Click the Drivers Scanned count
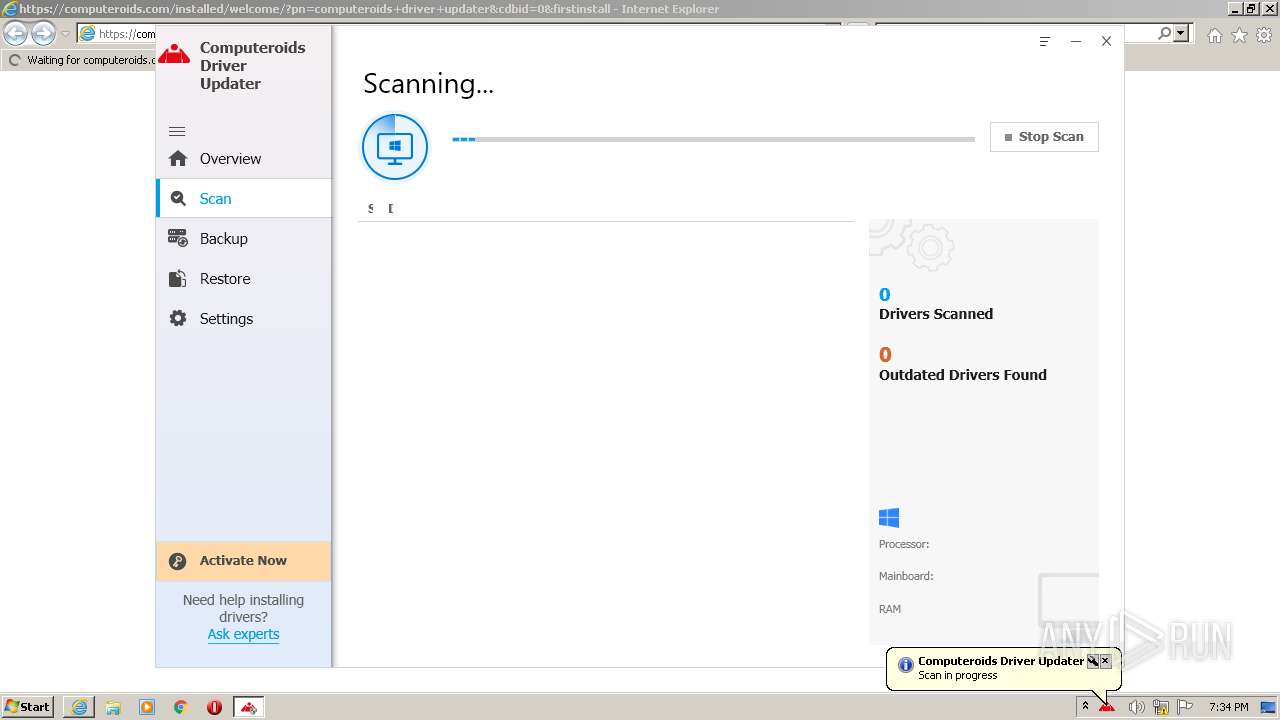This screenshot has width=1280, height=720. [x=884, y=294]
